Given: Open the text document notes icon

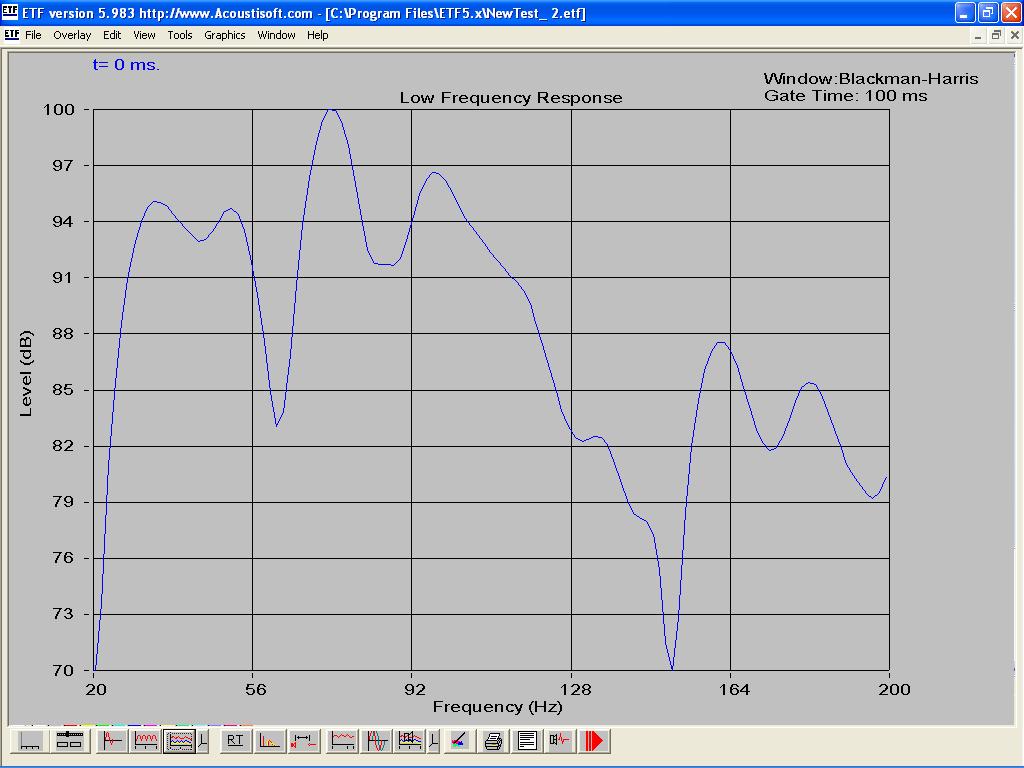Looking at the screenshot, I should [527, 741].
